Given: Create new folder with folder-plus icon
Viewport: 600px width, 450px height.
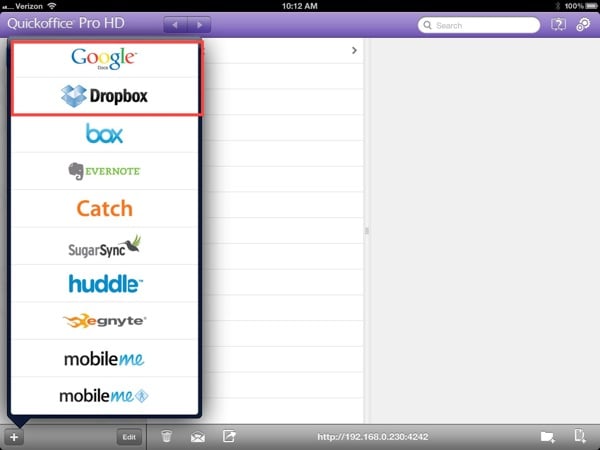Looking at the screenshot, I should (548, 437).
